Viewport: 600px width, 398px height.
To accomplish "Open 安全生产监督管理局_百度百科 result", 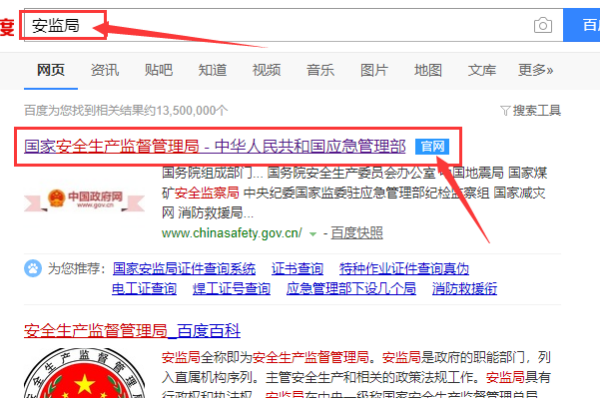I will (132, 330).
